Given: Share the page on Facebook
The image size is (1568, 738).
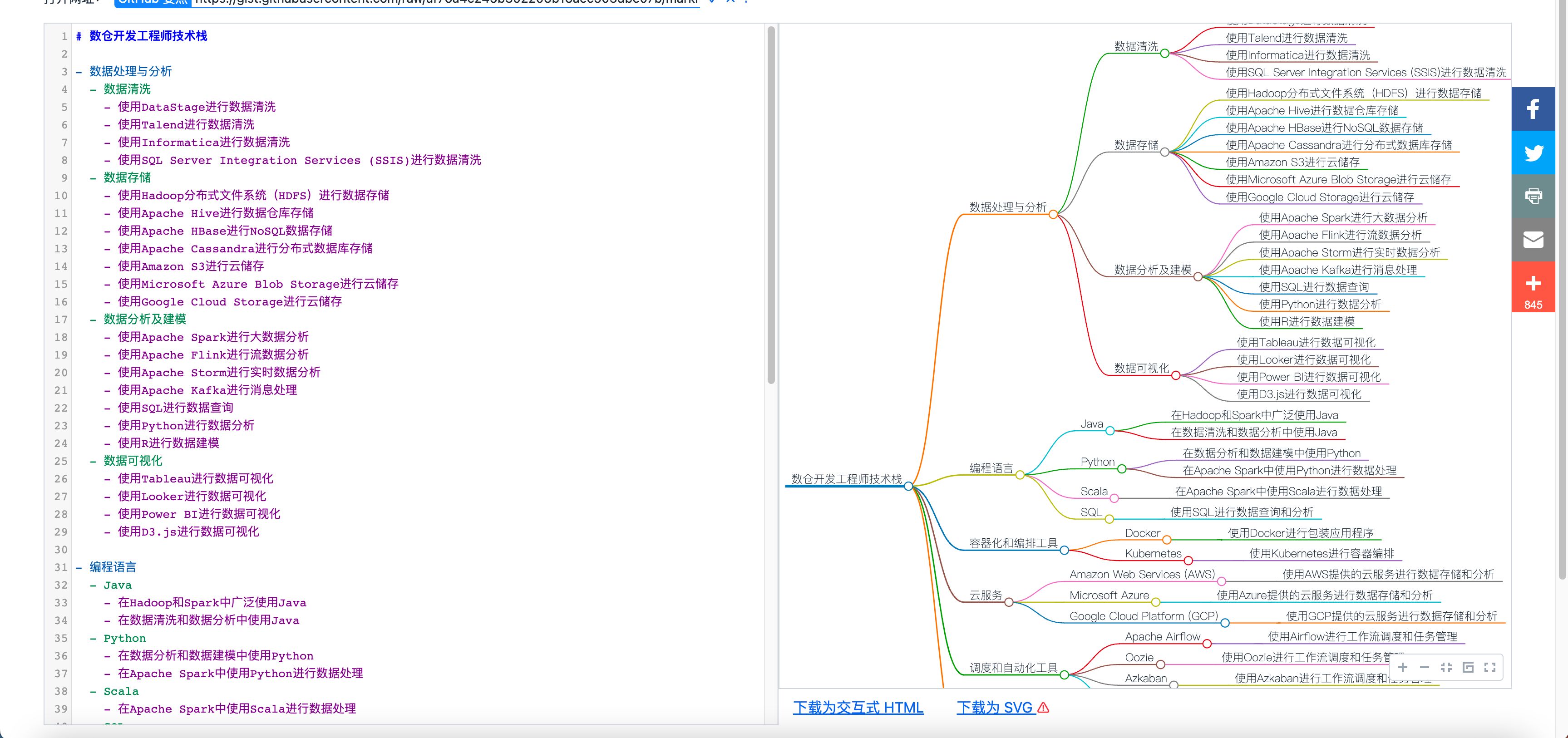Looking at the screenshot, I should coord(1533,109).
